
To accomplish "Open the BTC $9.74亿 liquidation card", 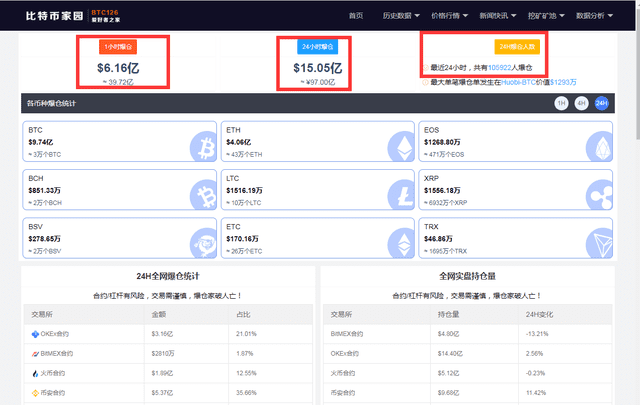I will pyautogui.click(x=120, y=141).
